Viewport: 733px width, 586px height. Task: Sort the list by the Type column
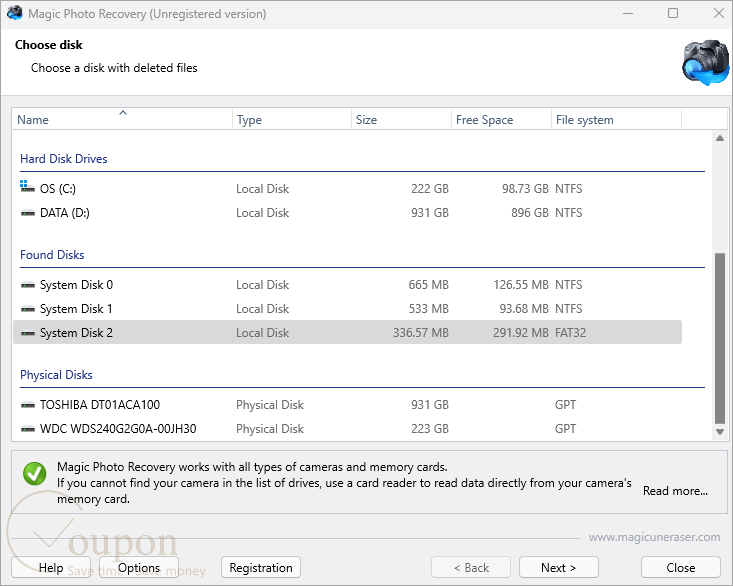coord(292,120)
